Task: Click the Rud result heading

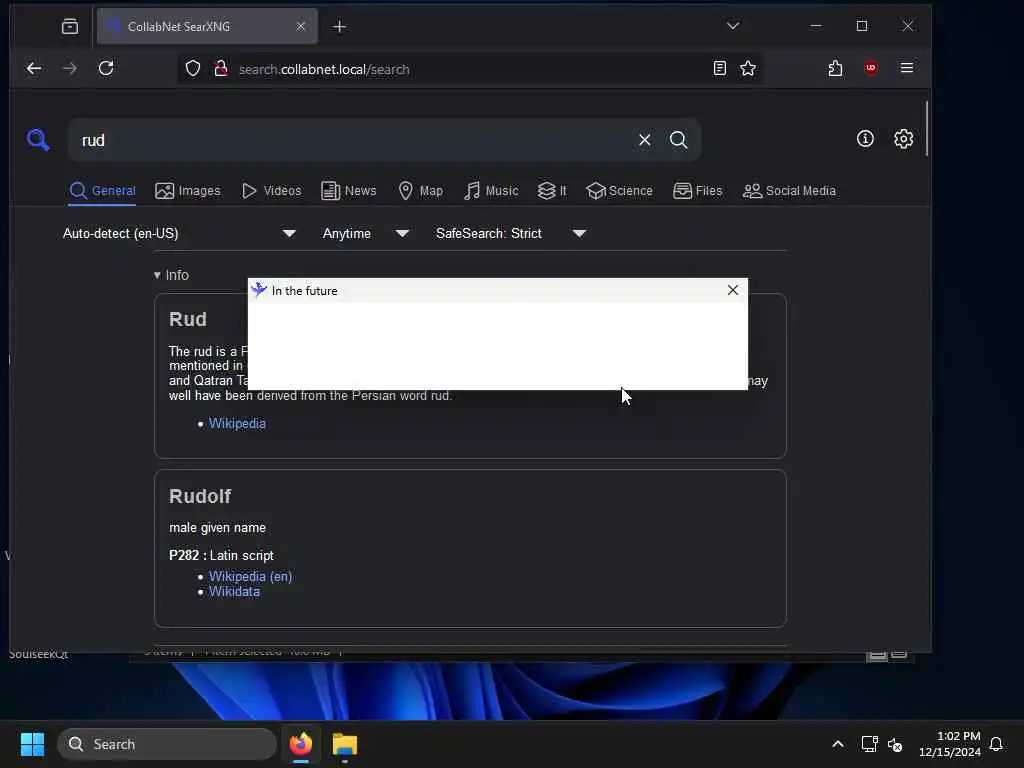Action: [x=188, y=319]
